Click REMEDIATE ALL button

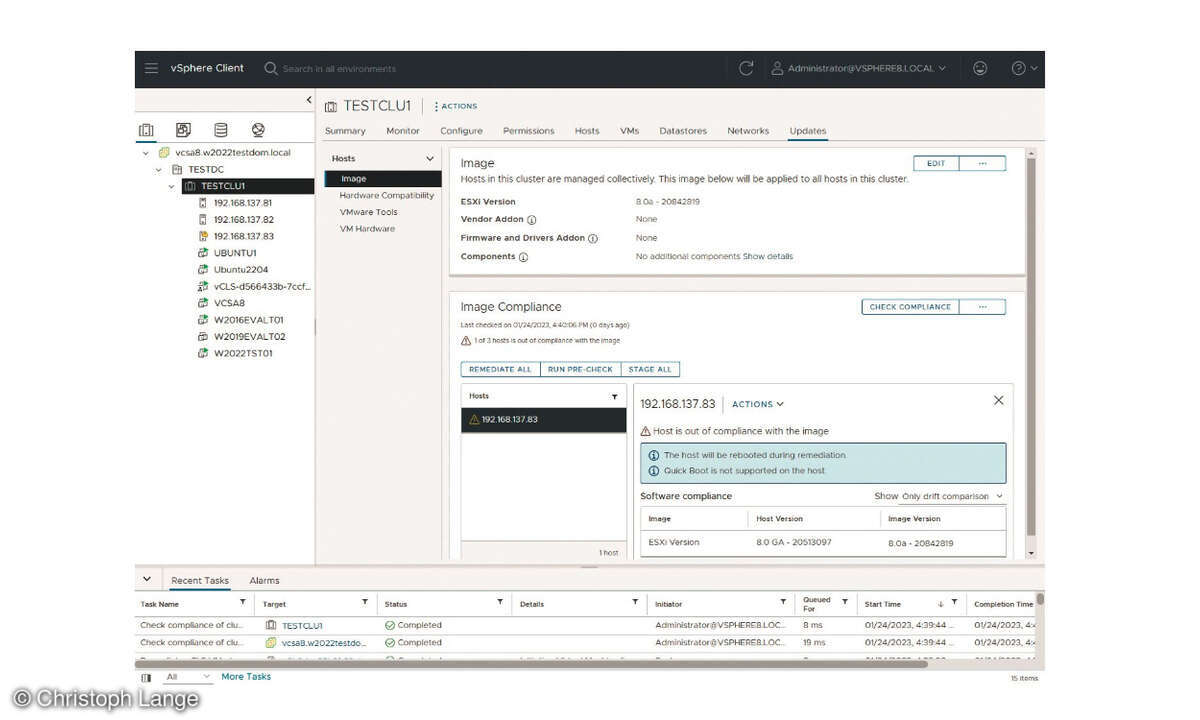[x=501, y=369]
